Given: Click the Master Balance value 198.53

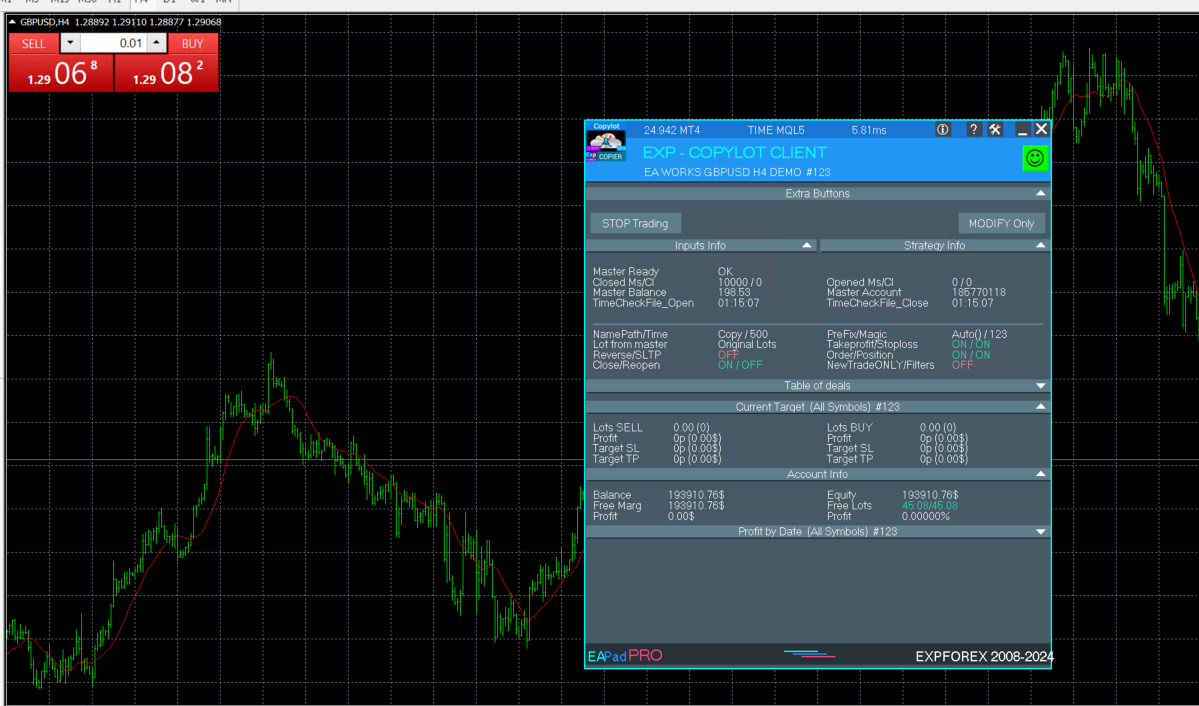Looking at the screenshot, I should click(x=733, y=292).
